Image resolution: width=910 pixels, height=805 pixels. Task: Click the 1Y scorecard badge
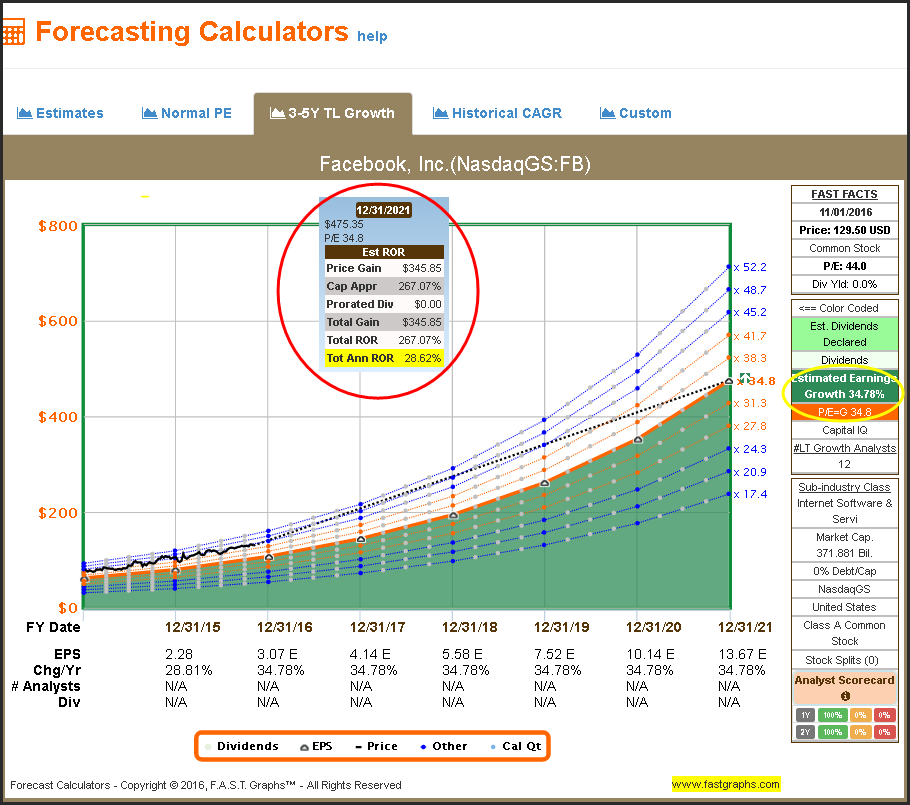(805, 715)
